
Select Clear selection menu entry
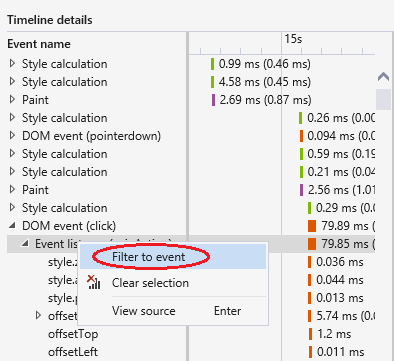pyautogui.click(x=173, y=283)
